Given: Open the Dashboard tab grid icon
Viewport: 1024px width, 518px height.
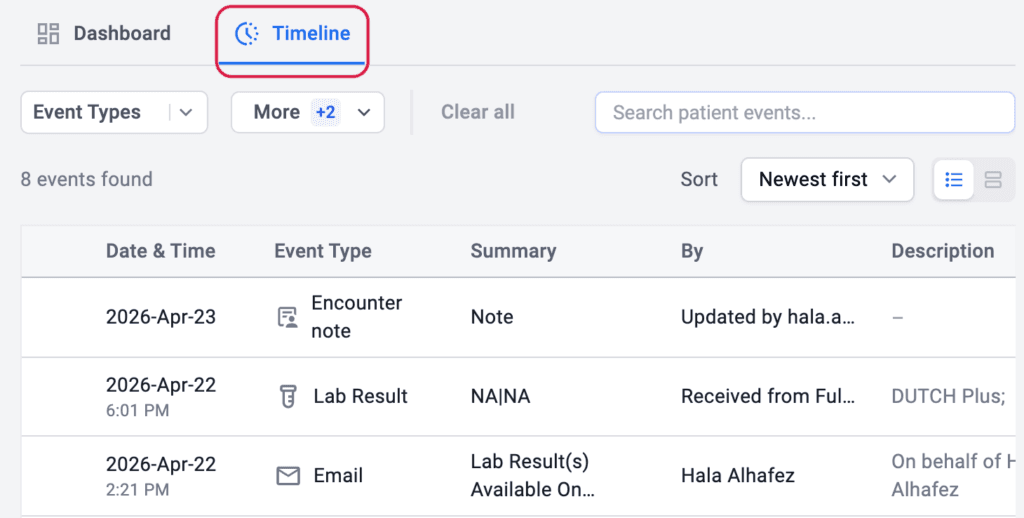Looking at the screenshot, I should tap(48, 33).
